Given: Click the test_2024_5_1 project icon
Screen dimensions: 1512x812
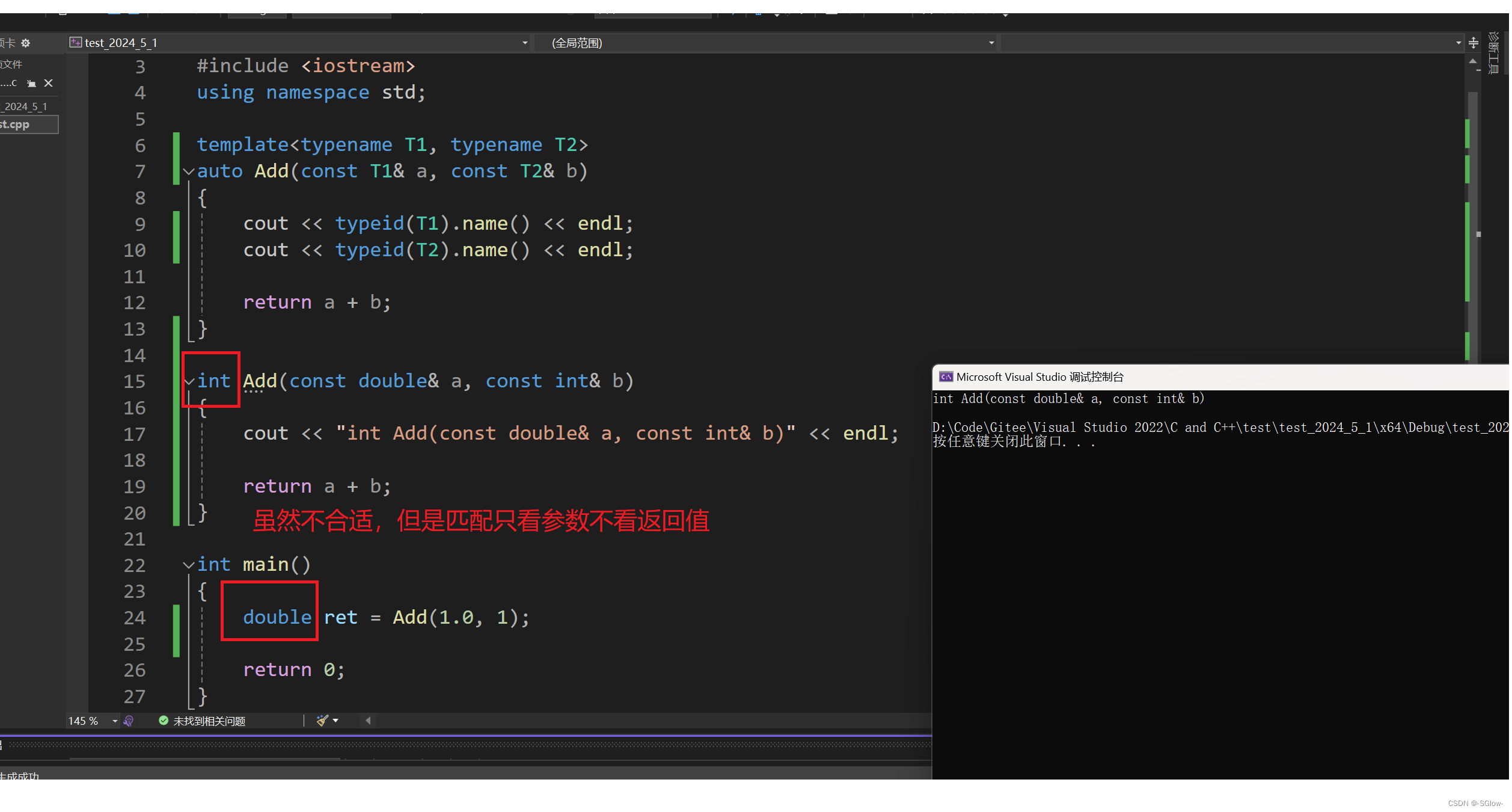Looking at the screenshot, I should (x=76, y=43).
